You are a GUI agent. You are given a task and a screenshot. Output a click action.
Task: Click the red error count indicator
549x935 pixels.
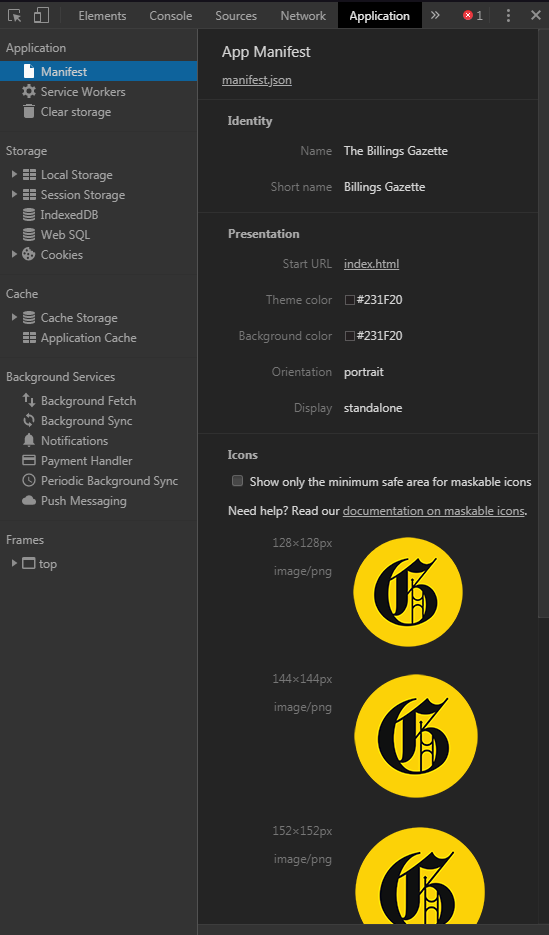coord(473,16)
